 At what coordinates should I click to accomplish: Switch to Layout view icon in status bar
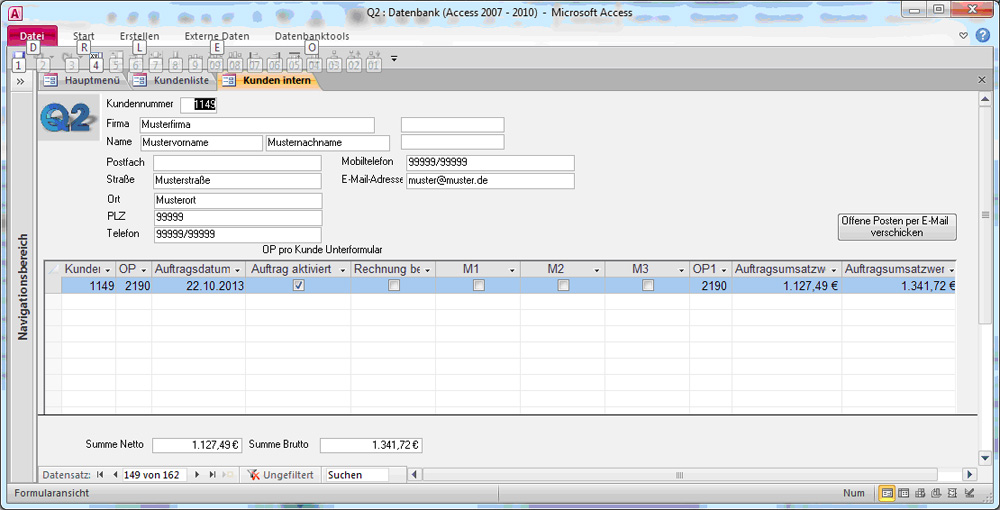pos(953,493)
